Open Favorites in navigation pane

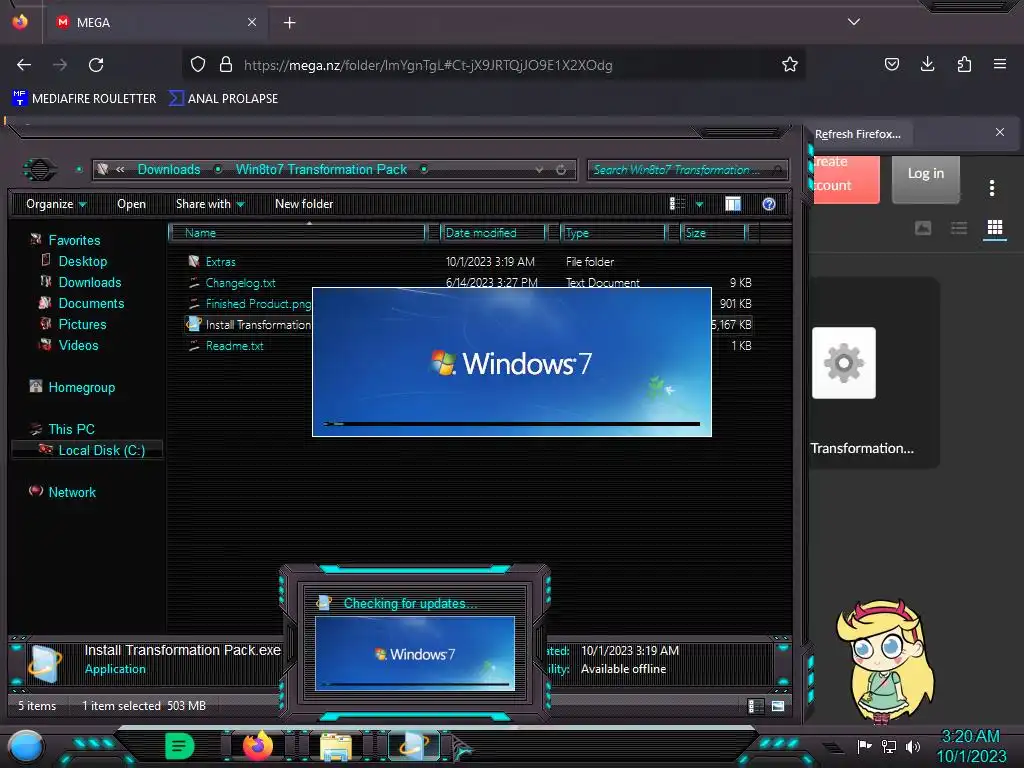(x=74, y=240)
